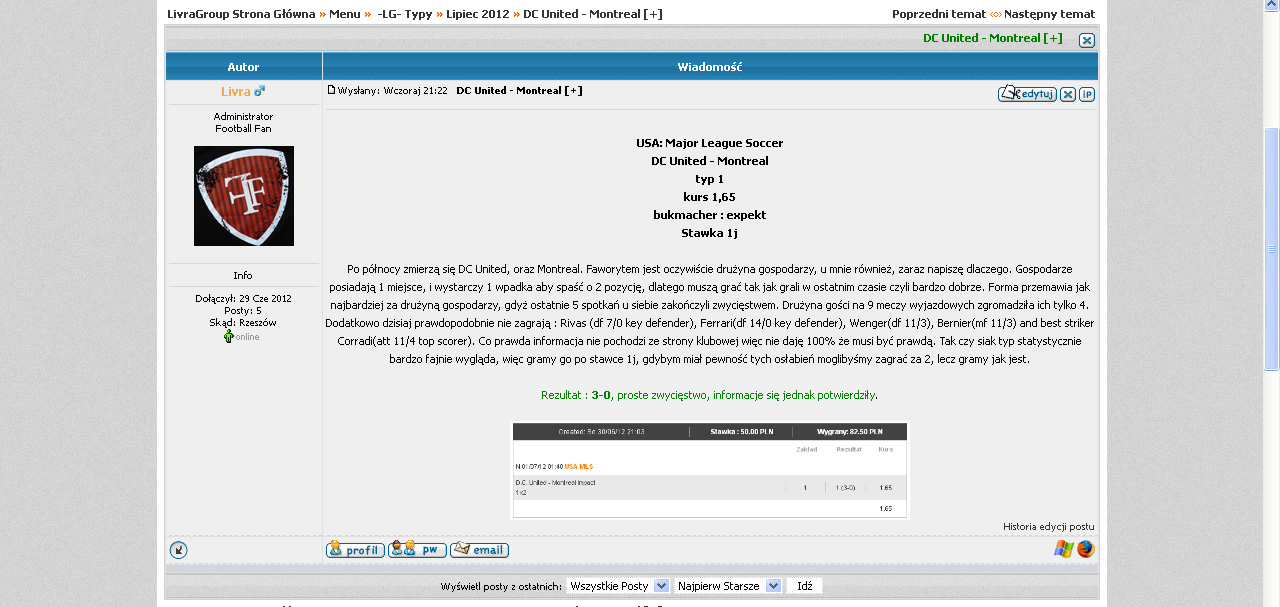This screenshot has height=607, width=1280.
Task: Click the DC United - Montreal [+] breadcrumb link
Action: [x=592, y=14]
